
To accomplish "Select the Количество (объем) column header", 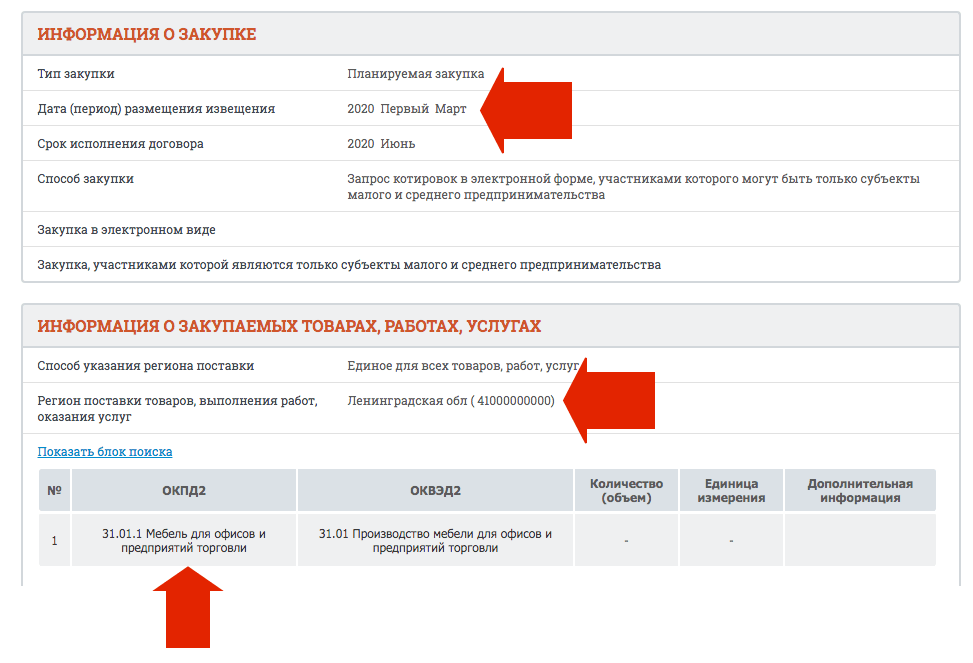I will pos(626,491).
